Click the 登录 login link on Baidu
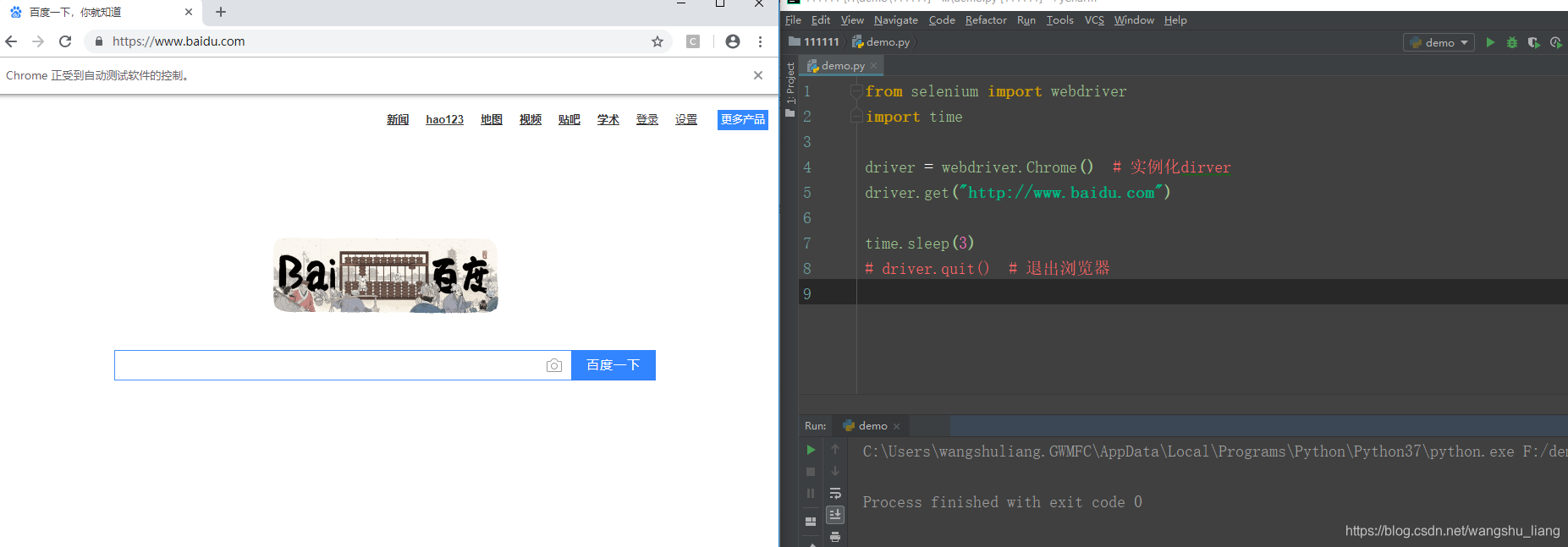The height and width of the screenshot is (547, 1568). [x=647, y=120]
